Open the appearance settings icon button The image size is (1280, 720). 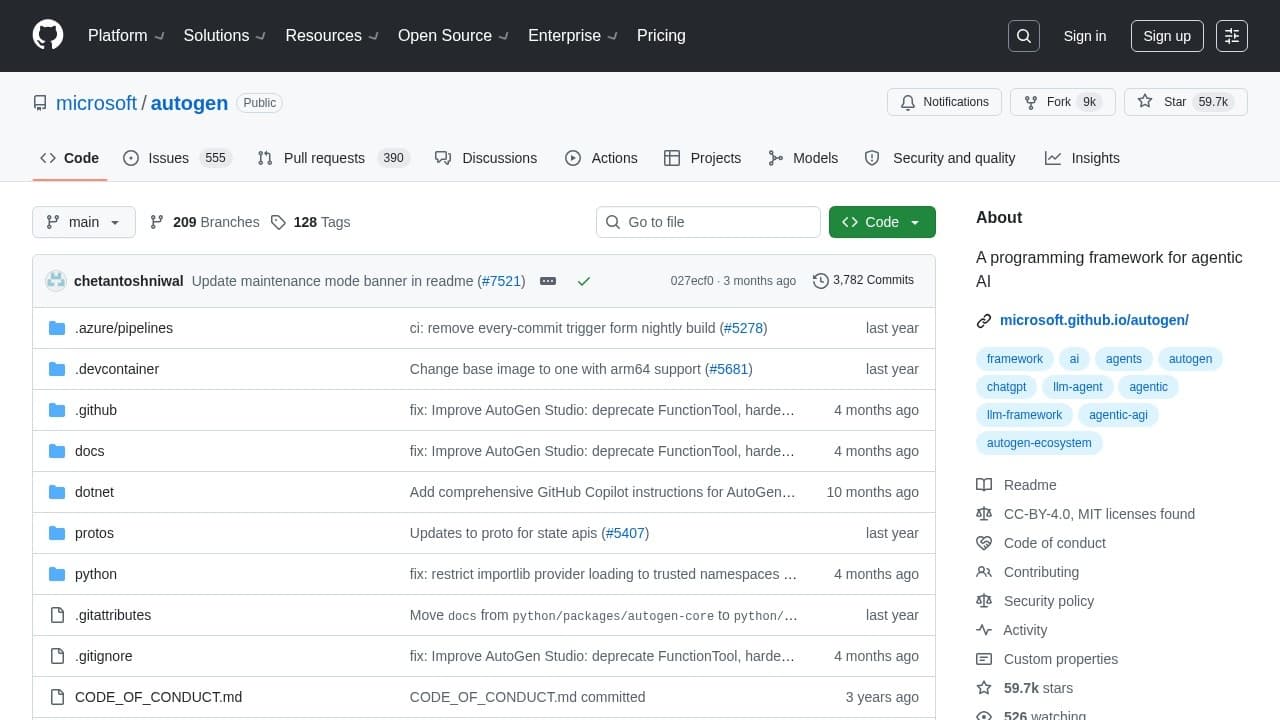coord(1232,36)
